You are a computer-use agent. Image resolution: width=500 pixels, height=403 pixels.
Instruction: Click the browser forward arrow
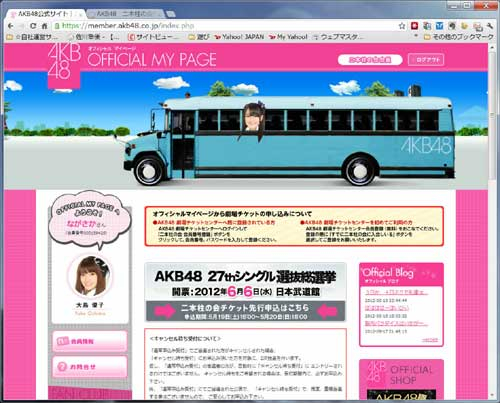pos(21,26)
